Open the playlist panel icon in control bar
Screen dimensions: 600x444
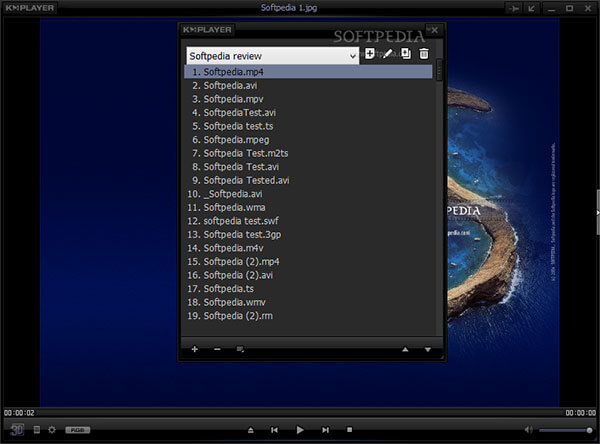click(37, 430)
